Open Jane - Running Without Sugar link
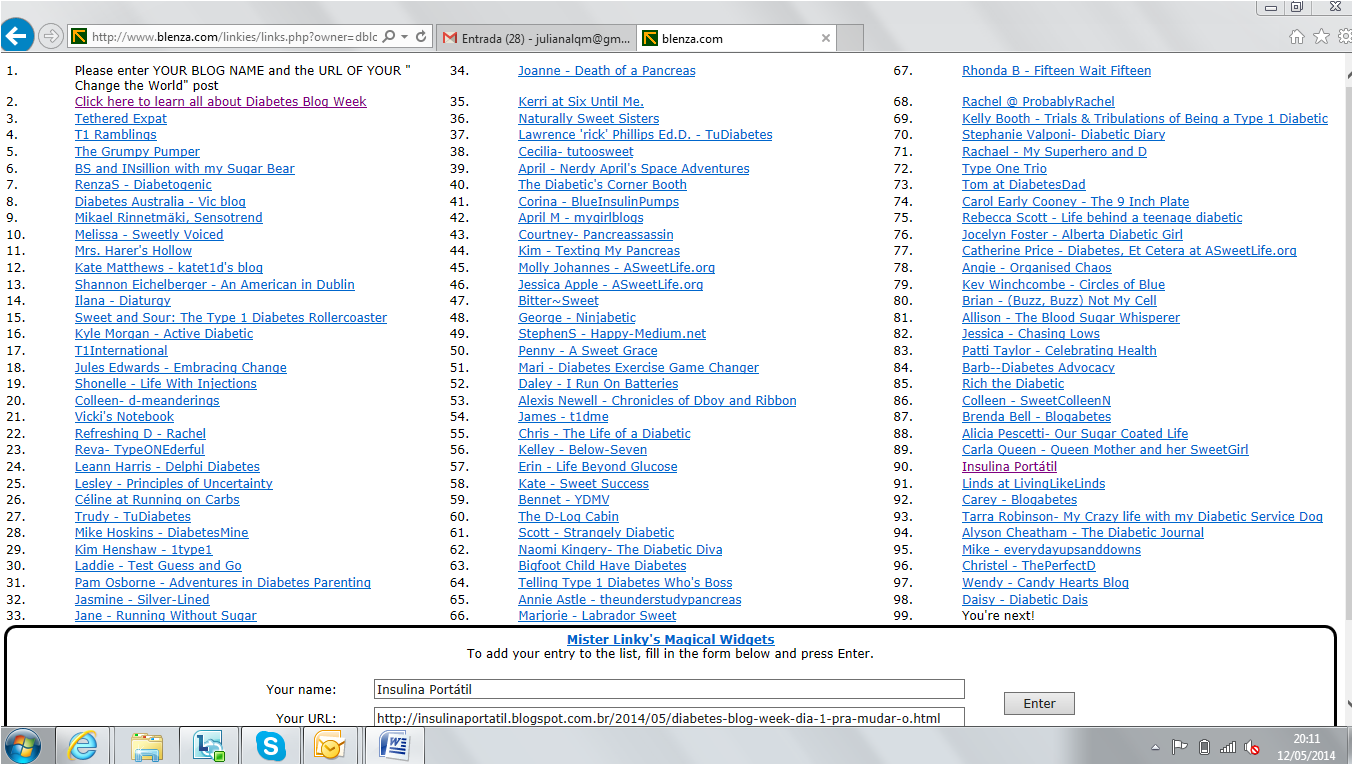This screenshot has height=765, width=1353. (x=165, y=616)
